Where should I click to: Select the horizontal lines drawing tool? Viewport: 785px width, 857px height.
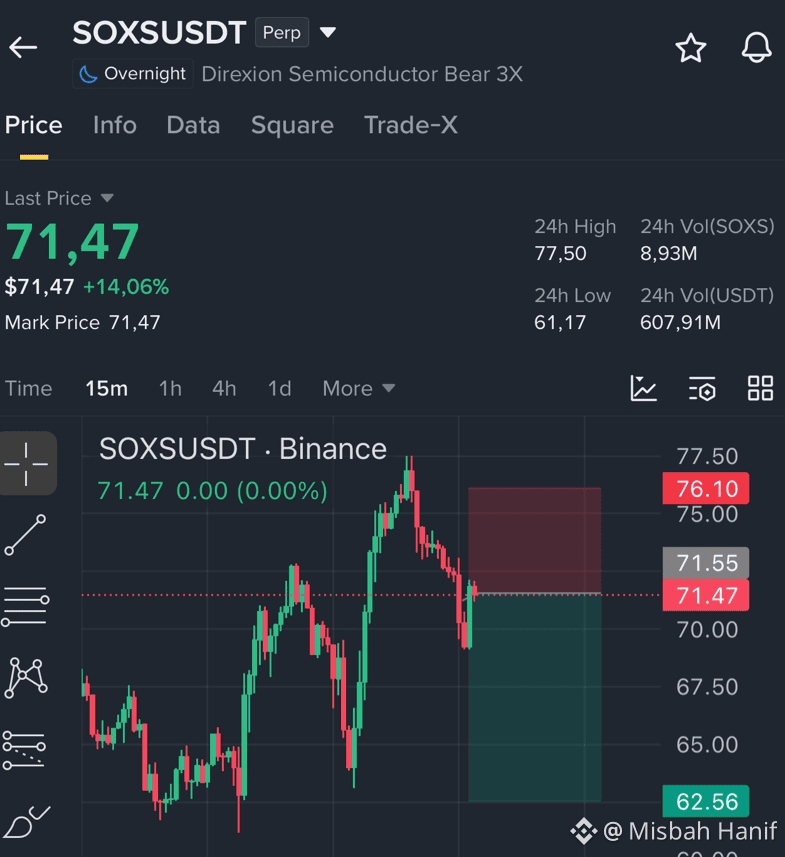pyautogui.click(x=25, y=606)
